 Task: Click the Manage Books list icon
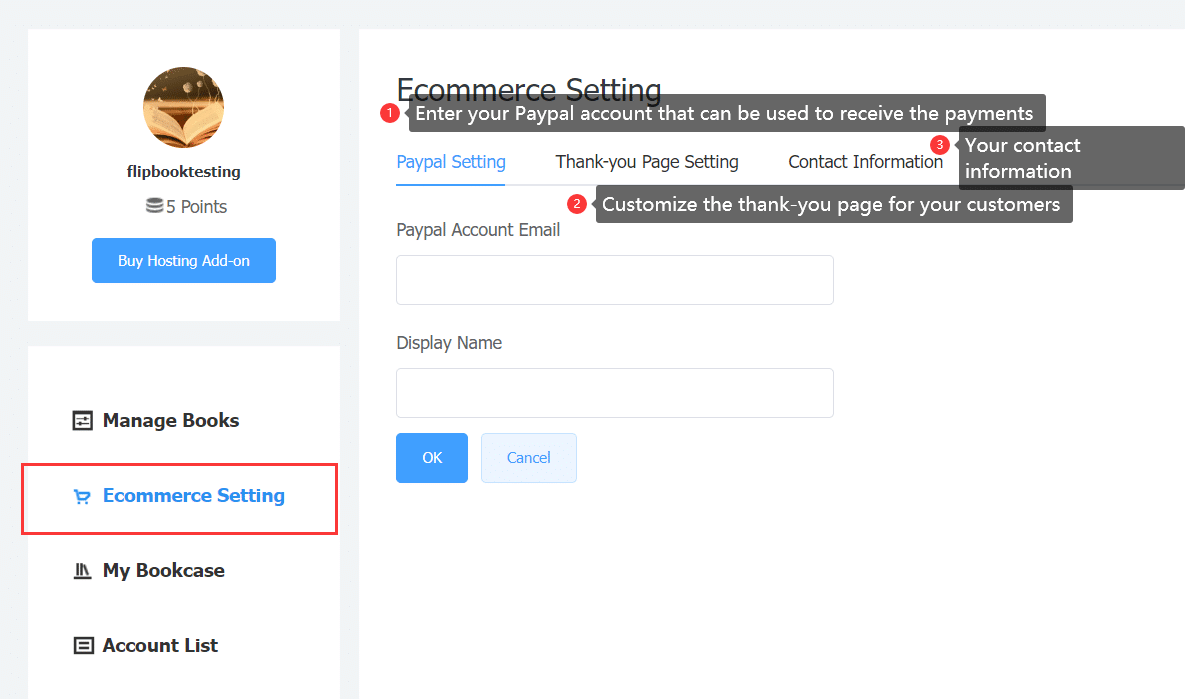(x=82, y=420)
